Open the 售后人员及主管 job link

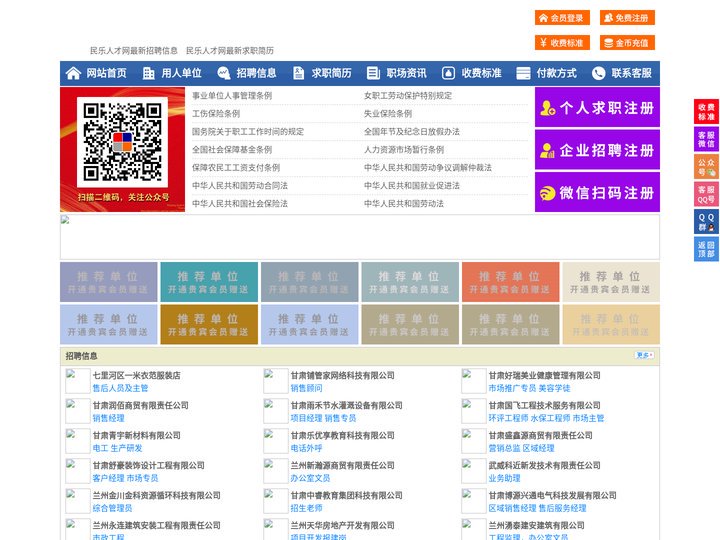pos(120,388)
